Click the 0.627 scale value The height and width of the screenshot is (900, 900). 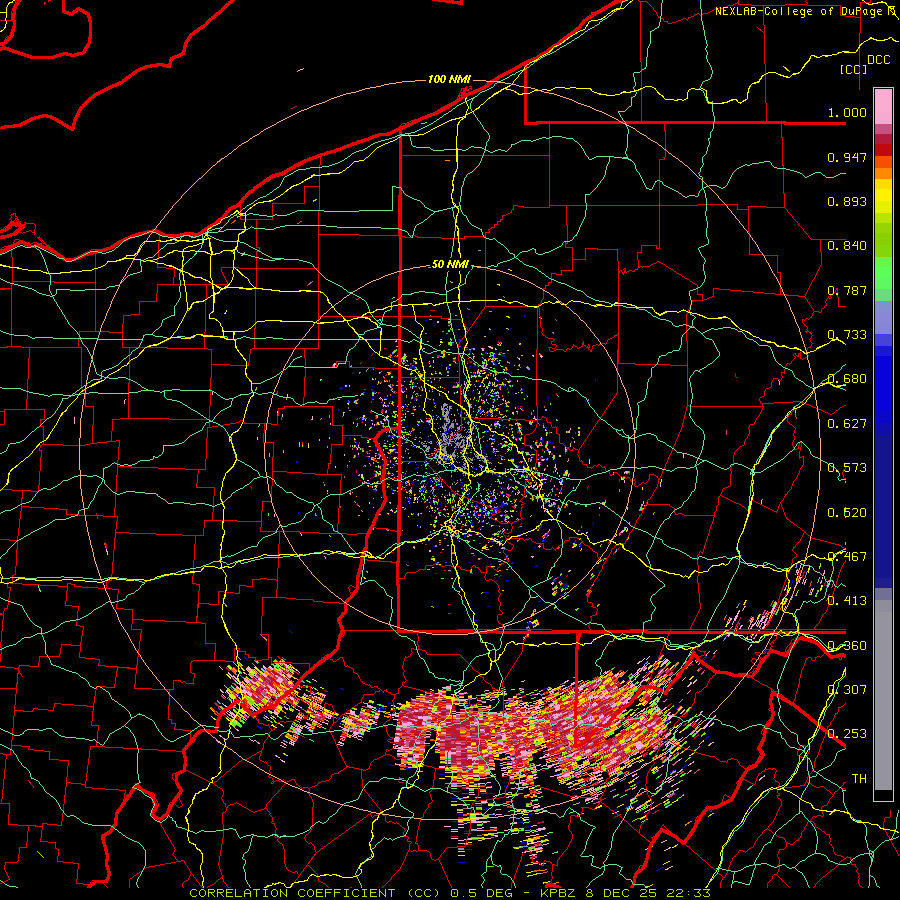click(x=847, y=424)
